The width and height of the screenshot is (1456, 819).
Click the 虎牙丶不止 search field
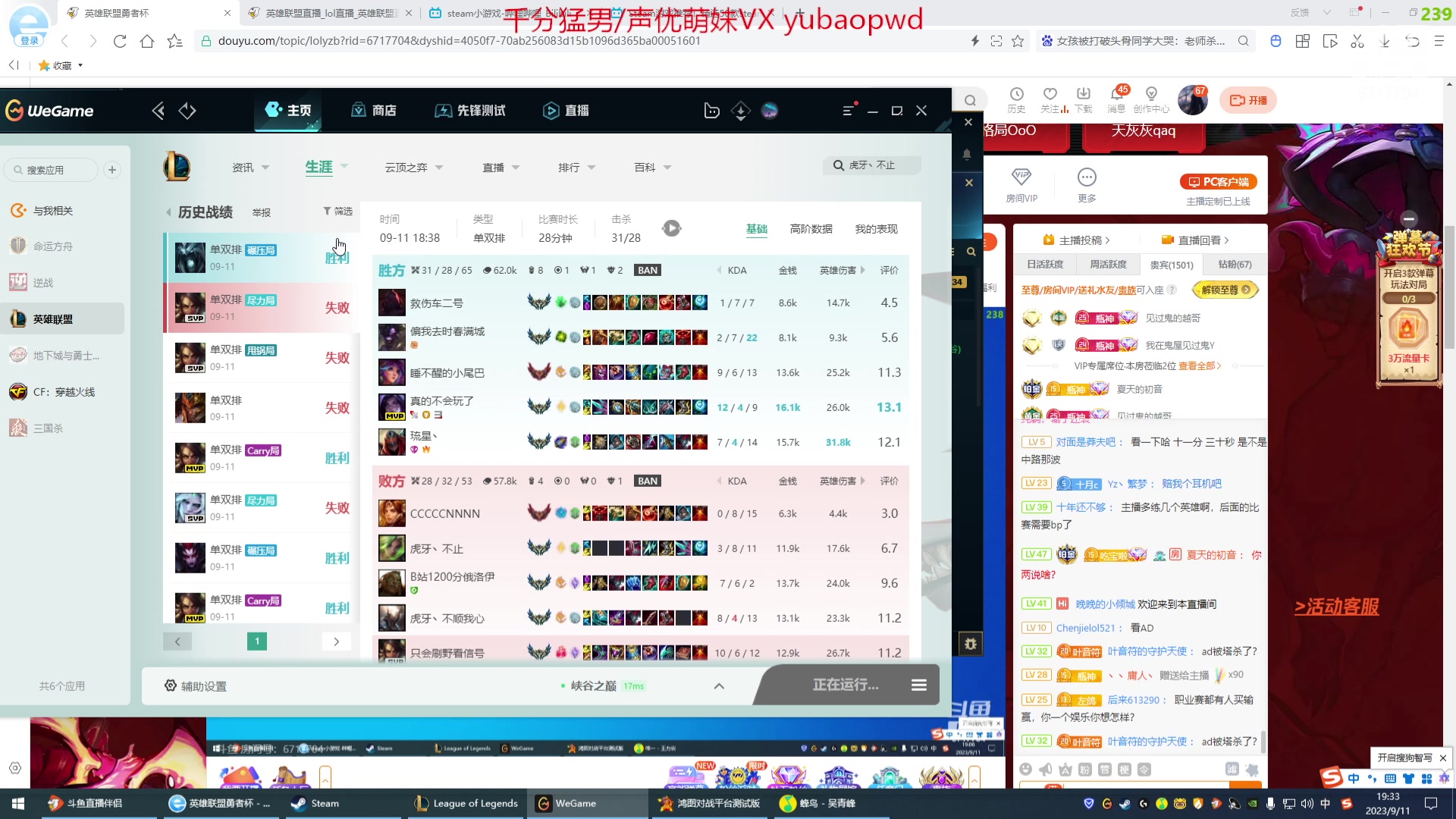872,165
